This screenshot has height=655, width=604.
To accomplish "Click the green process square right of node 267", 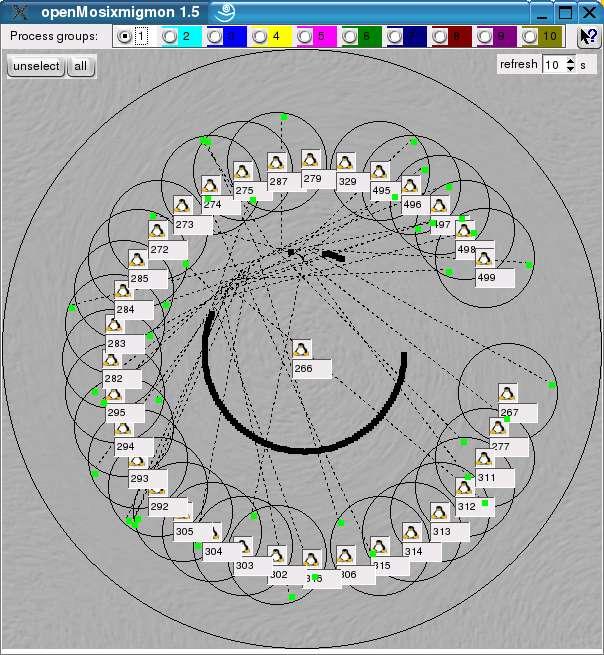I will pyautogui.click(x=552, y=385).
